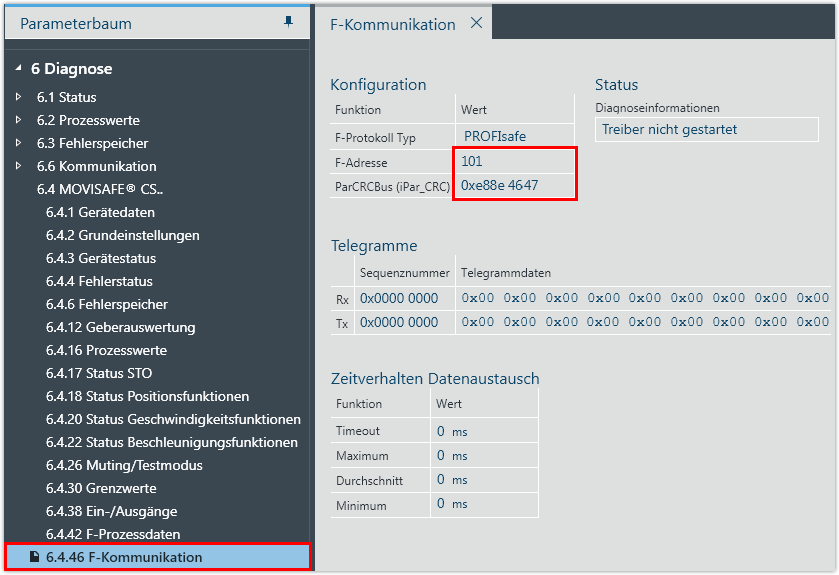Click the document icon beside 6.4.46 F-Kommunikation
Image resolution: width=839 pixels, height=575 pixels.
[34, 557]
